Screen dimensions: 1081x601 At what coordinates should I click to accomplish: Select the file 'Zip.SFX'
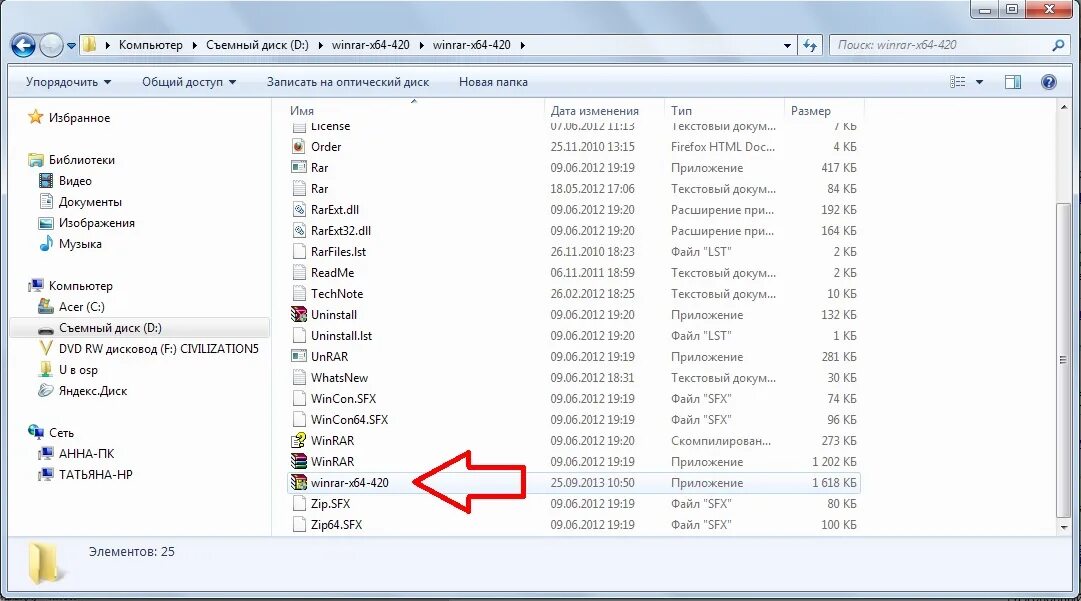pos(330,504)
